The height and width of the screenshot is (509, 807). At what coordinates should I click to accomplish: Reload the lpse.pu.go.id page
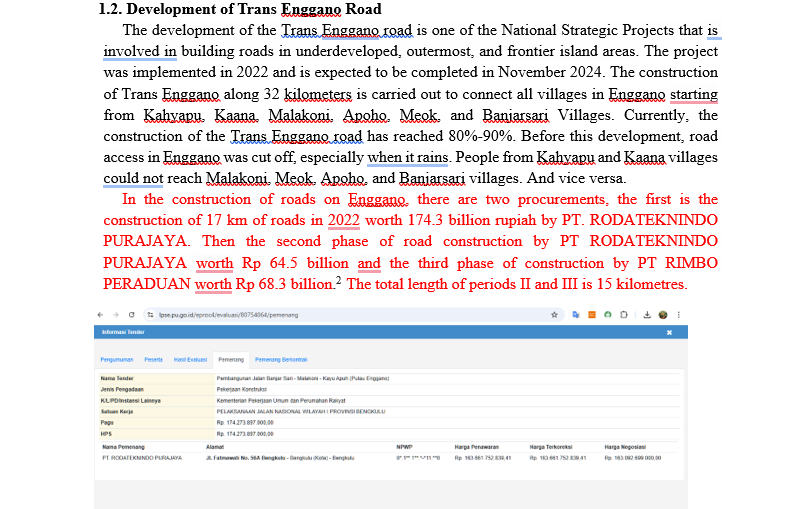131,314
